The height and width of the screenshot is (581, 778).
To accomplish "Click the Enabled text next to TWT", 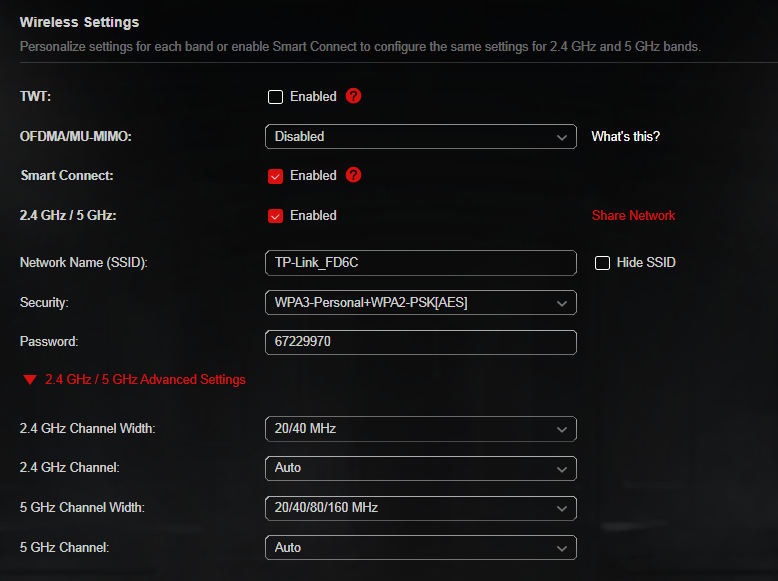I will point(313,96).
